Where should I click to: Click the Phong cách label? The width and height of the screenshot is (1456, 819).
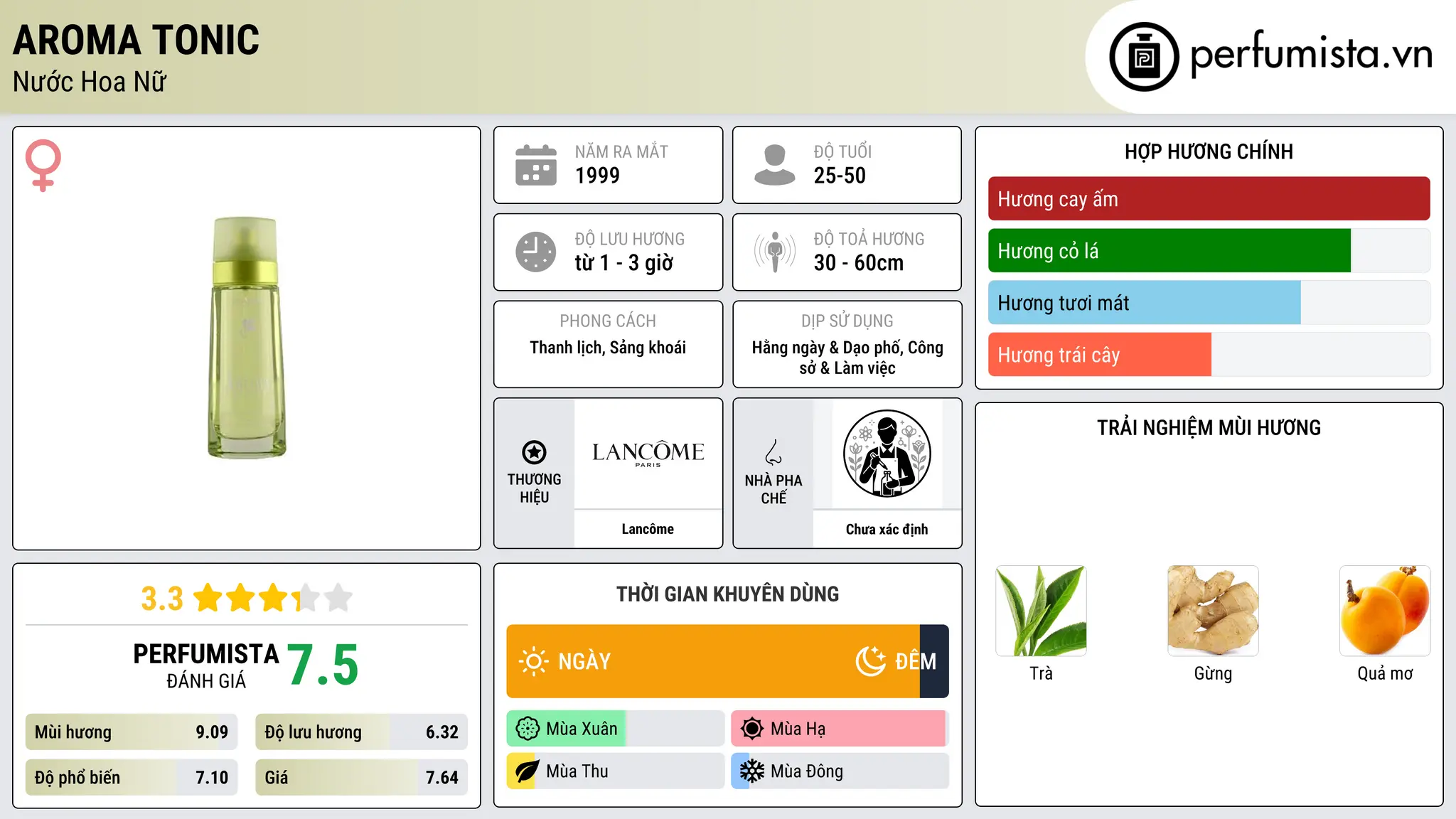[608, 321]
